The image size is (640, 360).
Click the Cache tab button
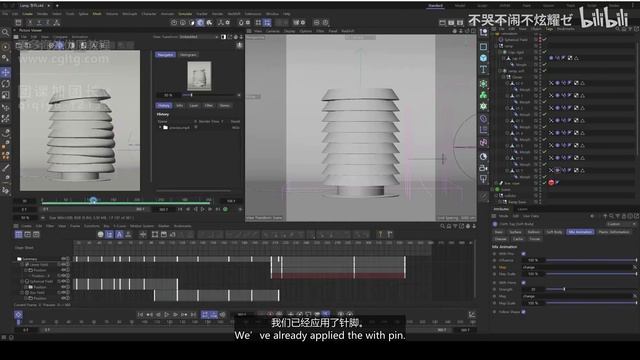(518, 239)
